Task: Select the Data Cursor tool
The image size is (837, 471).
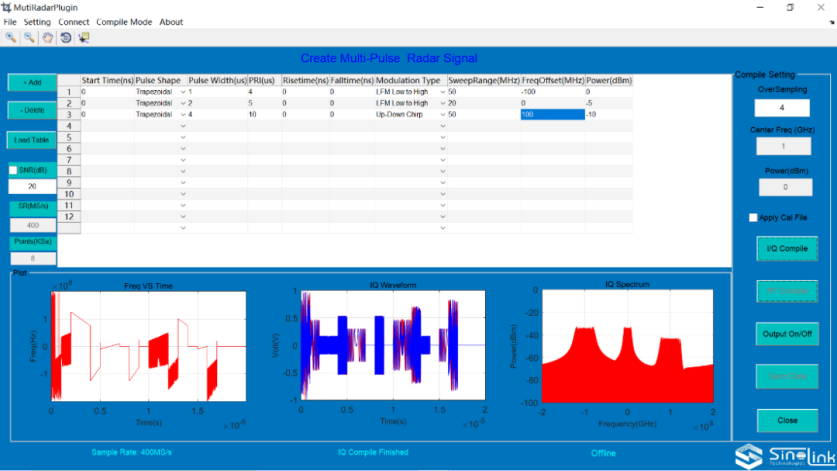Action: click(83, 37)
